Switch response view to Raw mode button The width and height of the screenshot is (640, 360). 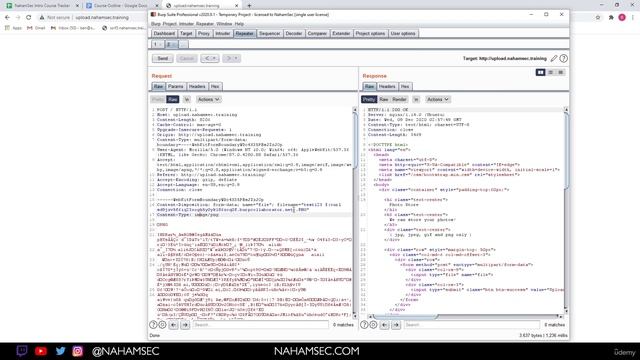384,99
